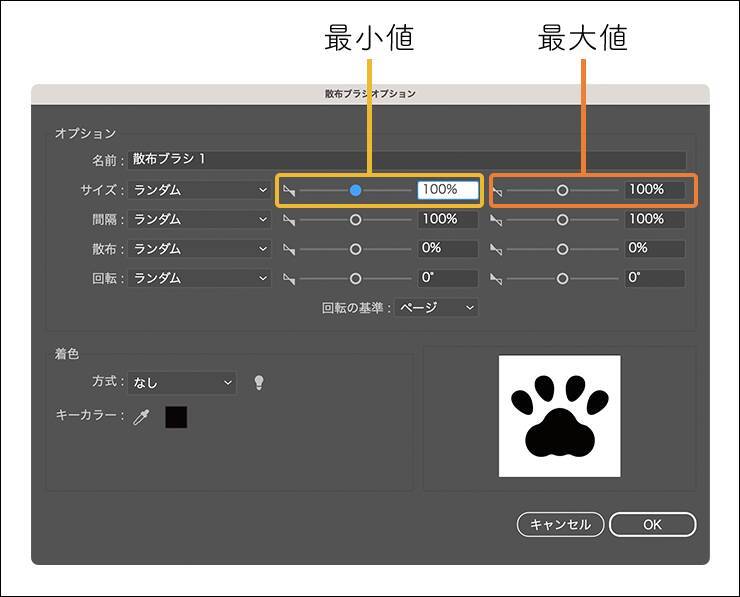Click the blue サイズ minimum slider handle
Screen dimensions: 740x597
click(355, 190)
